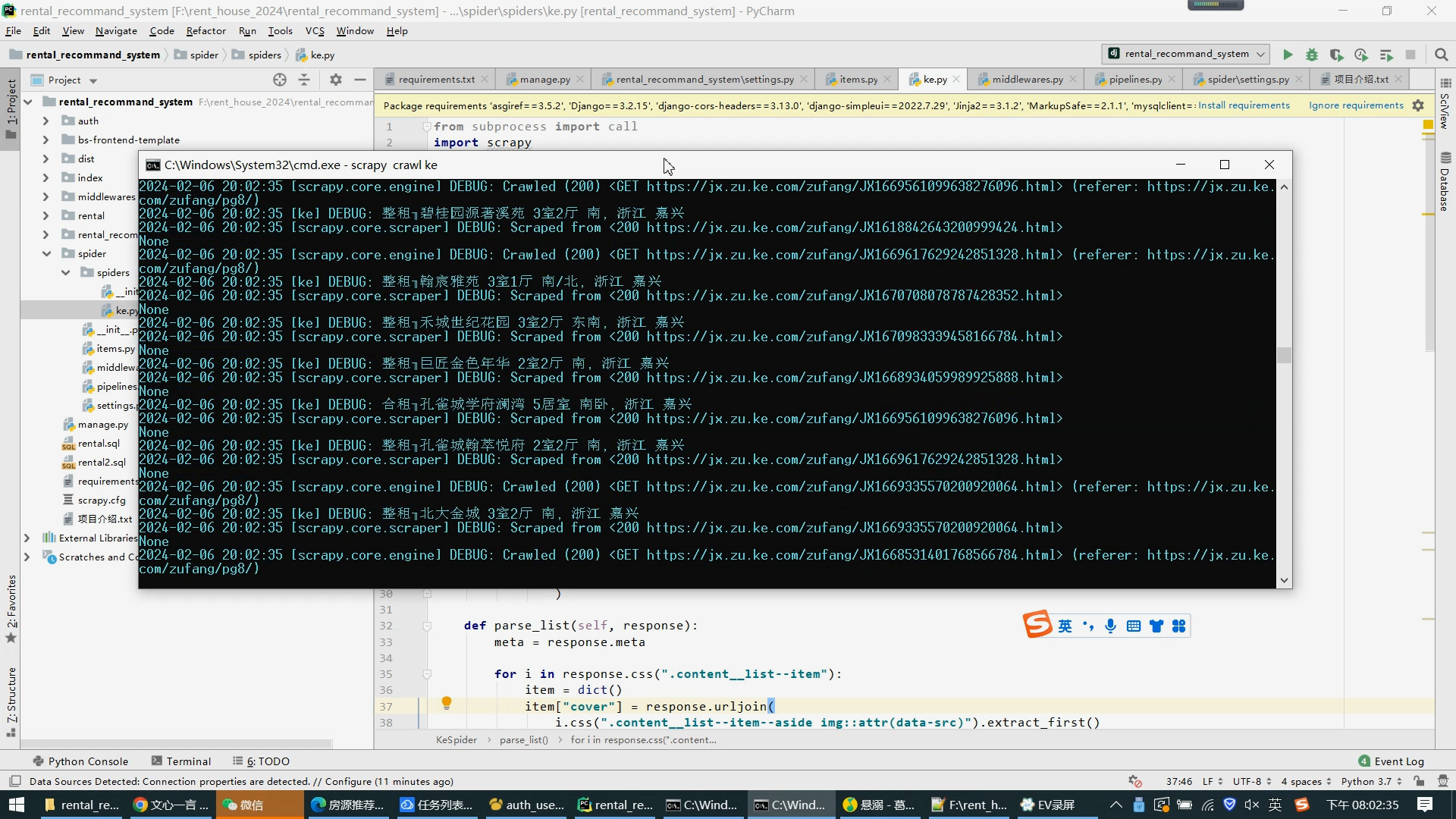
Task: Open Windows Start menu
Action: tap(17, 805)
